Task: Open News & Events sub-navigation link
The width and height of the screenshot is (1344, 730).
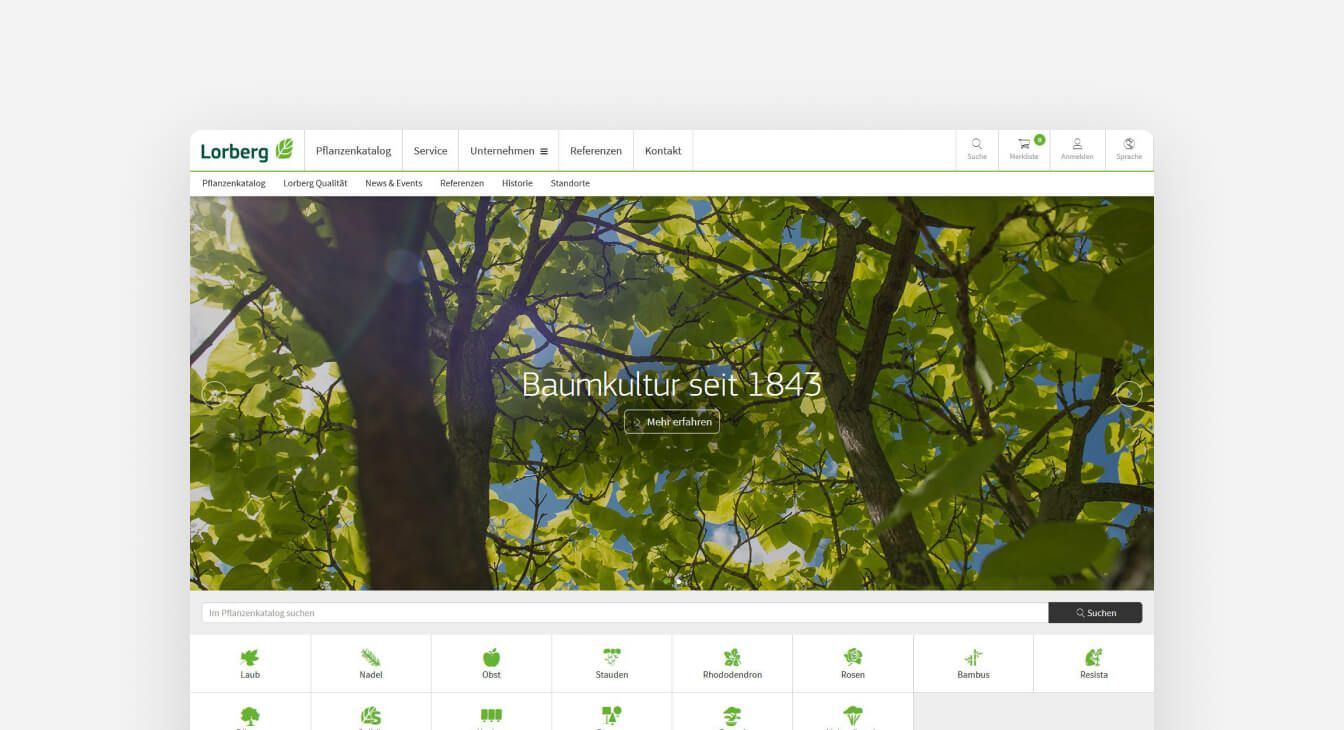Action: (x=394, y=184)
